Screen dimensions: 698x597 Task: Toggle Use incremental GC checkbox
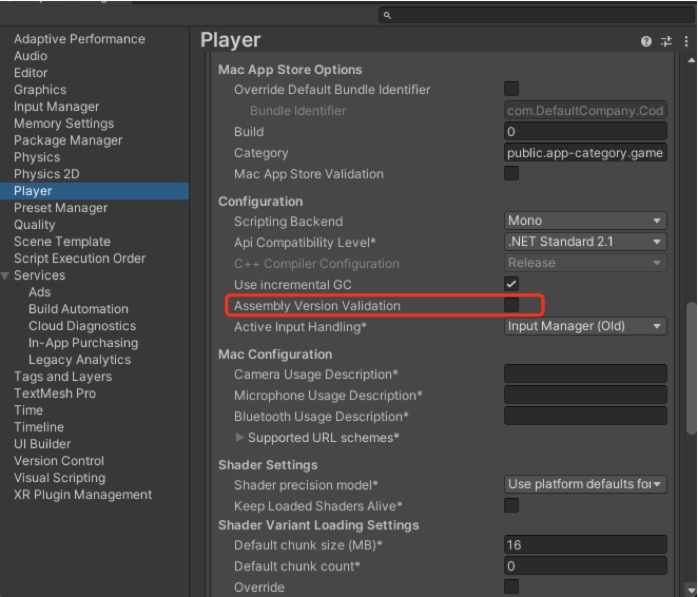(512, 285)
